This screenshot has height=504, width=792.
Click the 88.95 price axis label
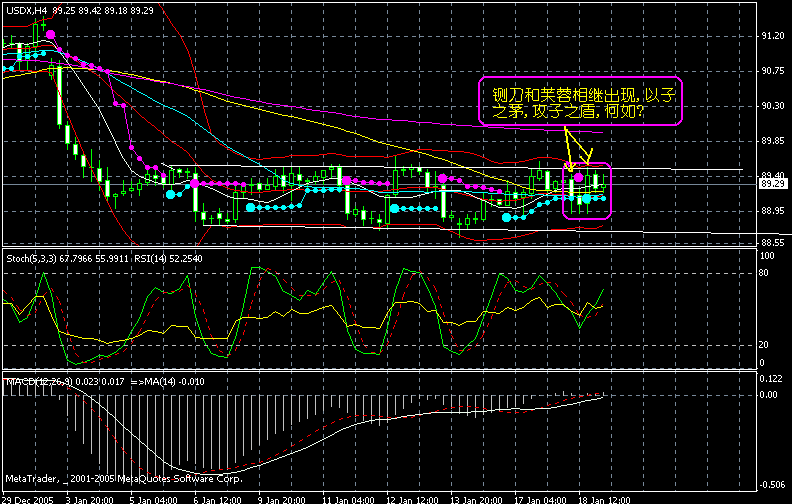(x=773, y=210)
